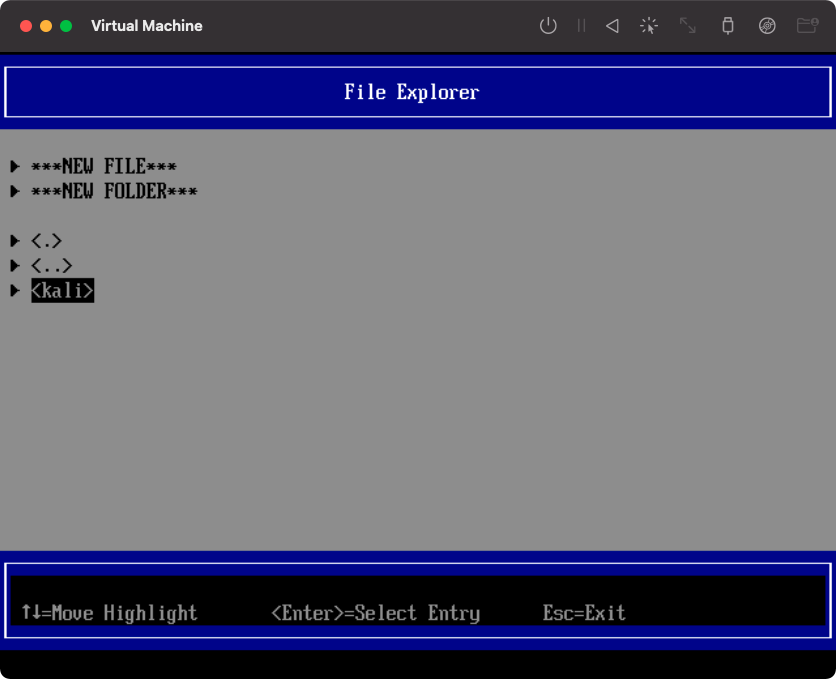This screenshot has height=679, width=836.
Task: Click the resize display arrows icon
Action: [687, 26]
